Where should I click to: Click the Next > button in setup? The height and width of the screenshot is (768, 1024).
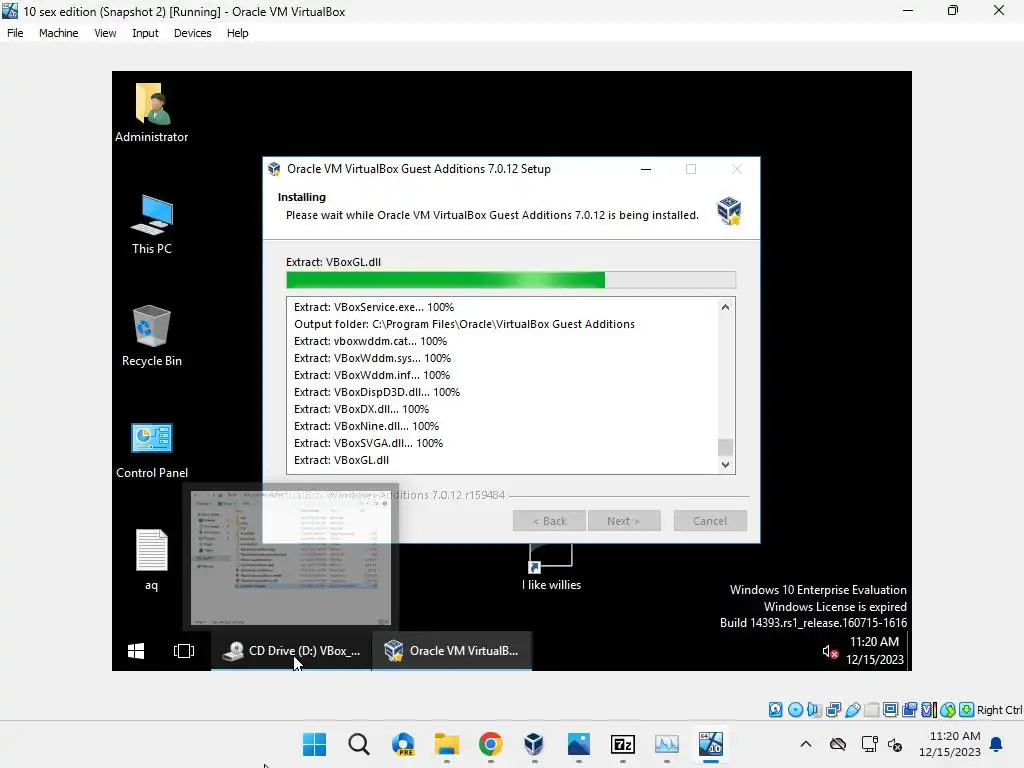click(624, 520)
